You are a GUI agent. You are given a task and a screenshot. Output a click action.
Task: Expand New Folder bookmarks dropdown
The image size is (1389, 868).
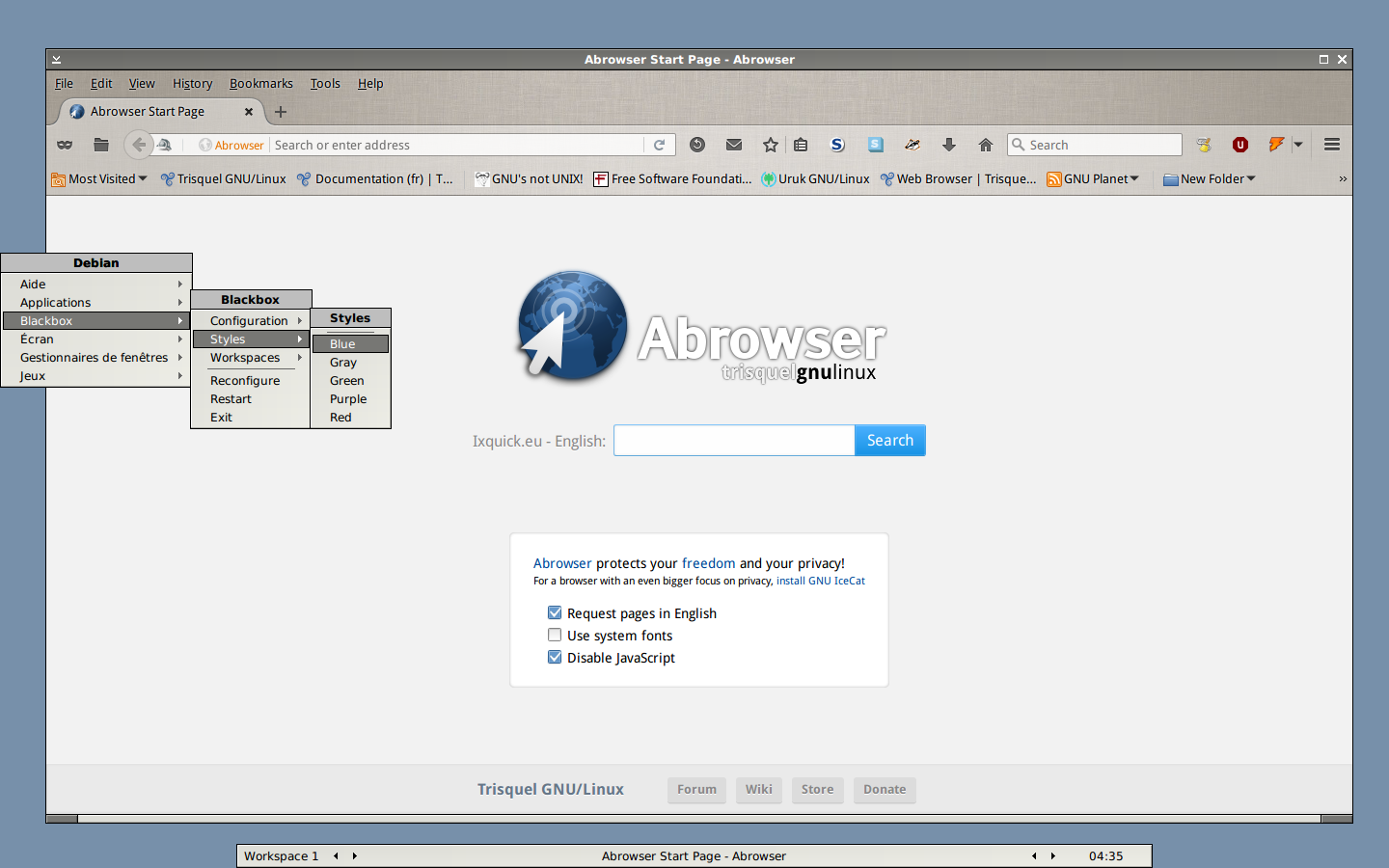coord(1210,179)
